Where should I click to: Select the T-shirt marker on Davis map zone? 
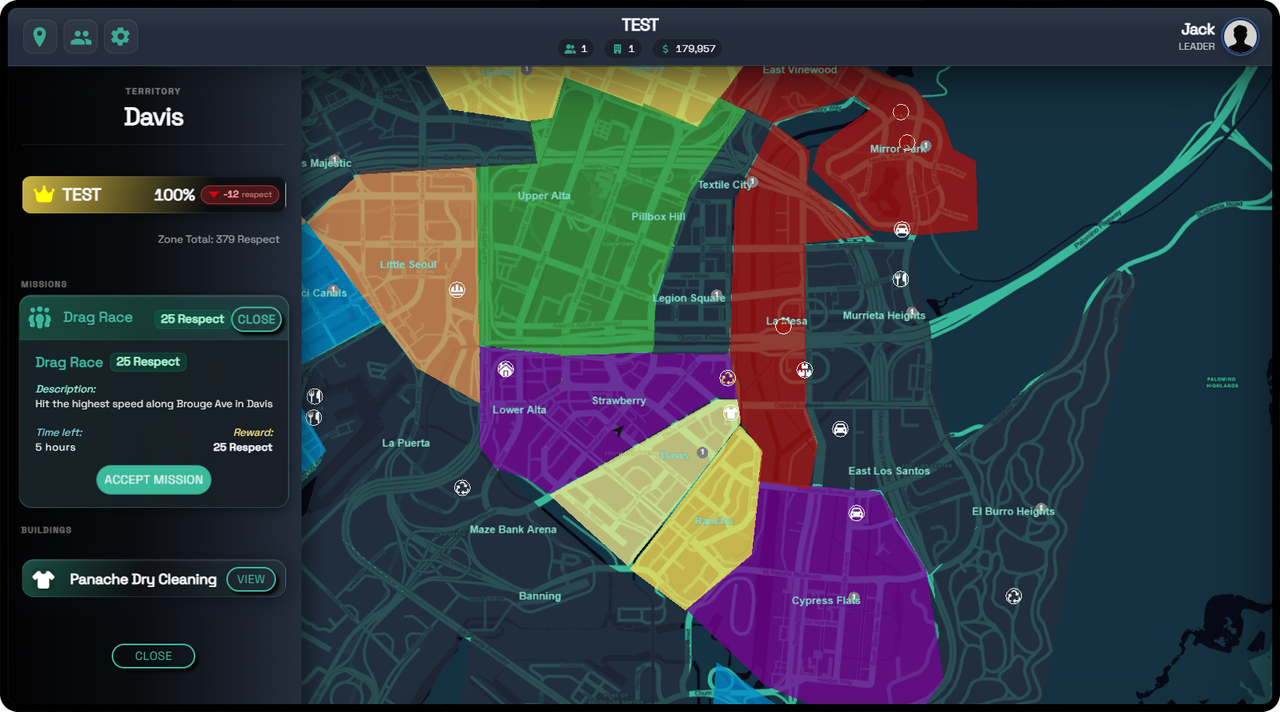click(730, 413)
